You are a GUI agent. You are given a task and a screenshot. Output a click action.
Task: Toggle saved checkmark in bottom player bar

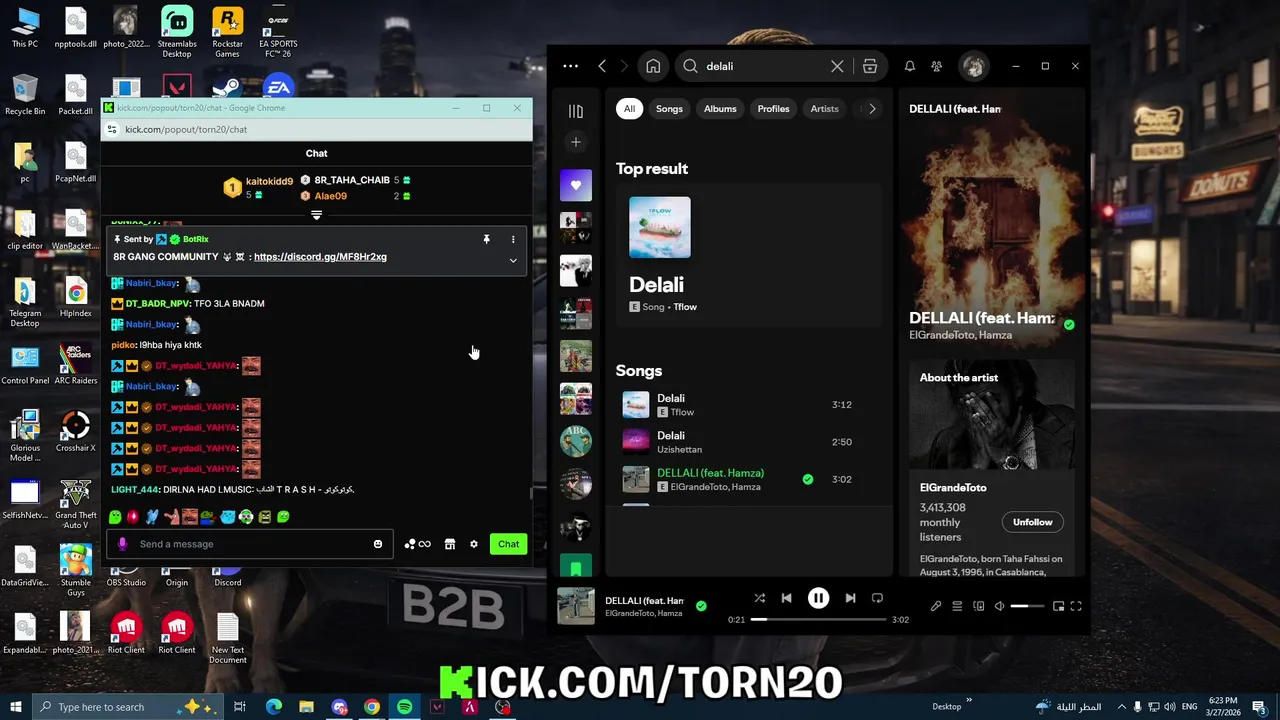click(701, 605)
